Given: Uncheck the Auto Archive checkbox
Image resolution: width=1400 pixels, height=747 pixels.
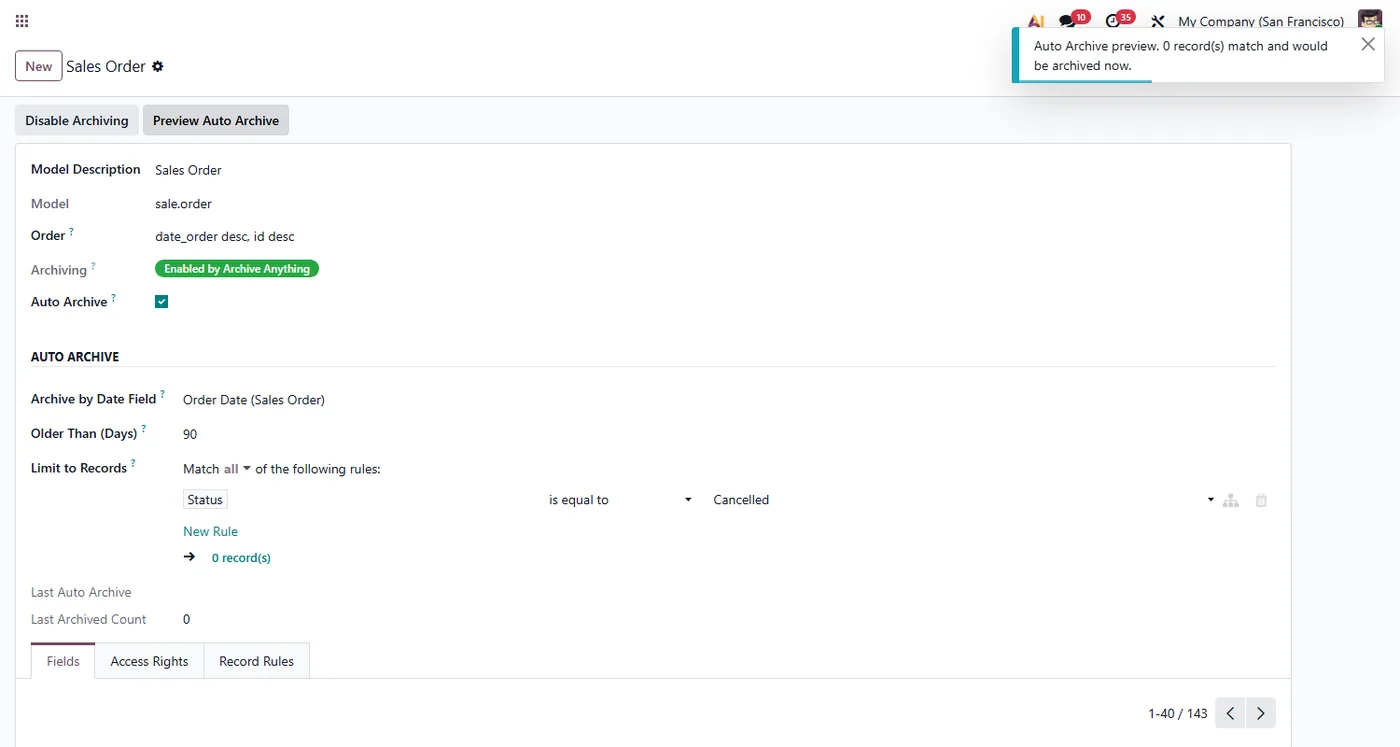Looking at the screenshot, I should tap(161, 302).
